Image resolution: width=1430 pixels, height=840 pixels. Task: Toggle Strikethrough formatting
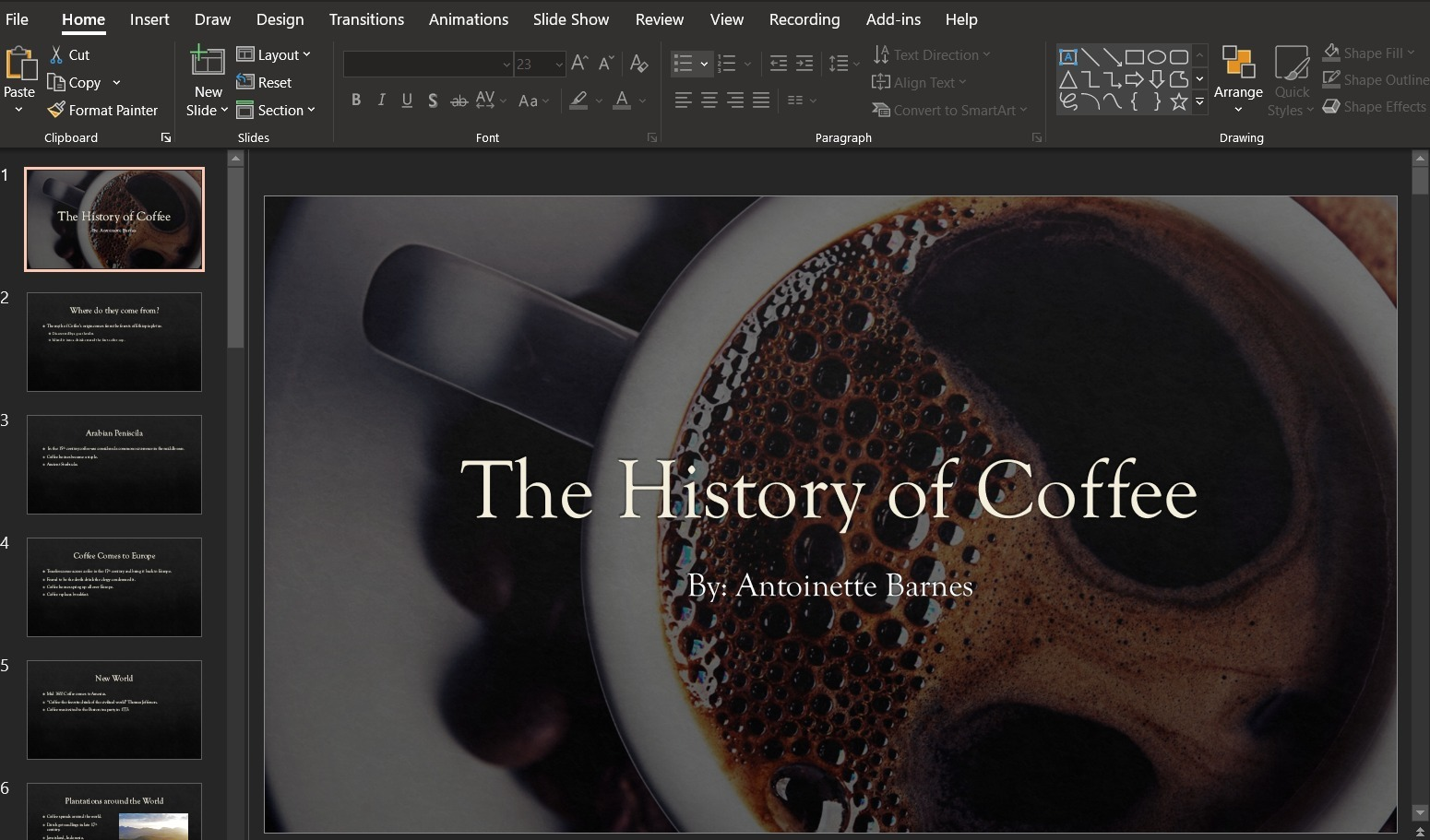pos(459,101)
